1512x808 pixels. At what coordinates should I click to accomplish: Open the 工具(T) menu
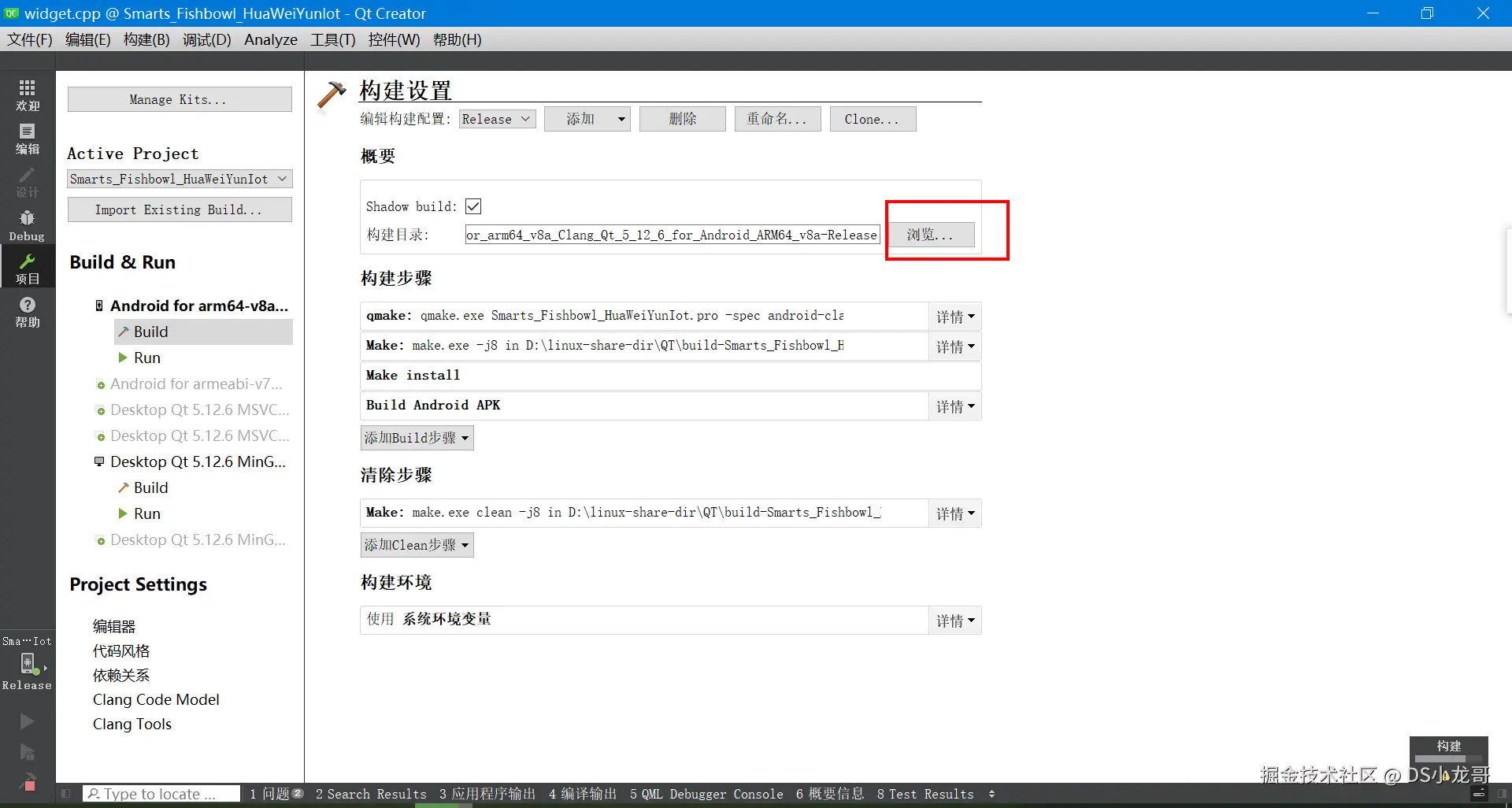tap(332, 39)
